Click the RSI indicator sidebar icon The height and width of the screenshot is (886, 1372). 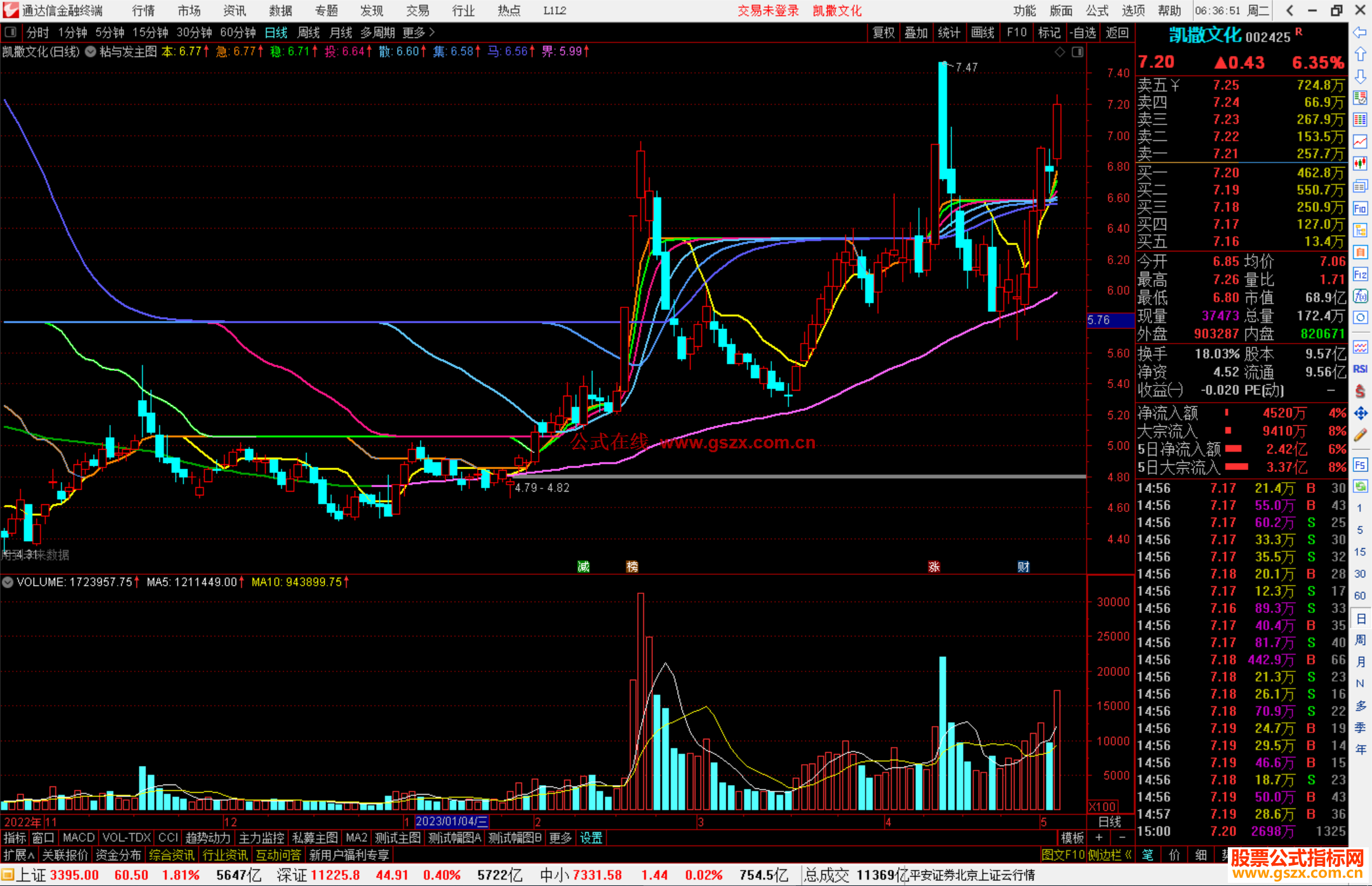coord(1360,369)
